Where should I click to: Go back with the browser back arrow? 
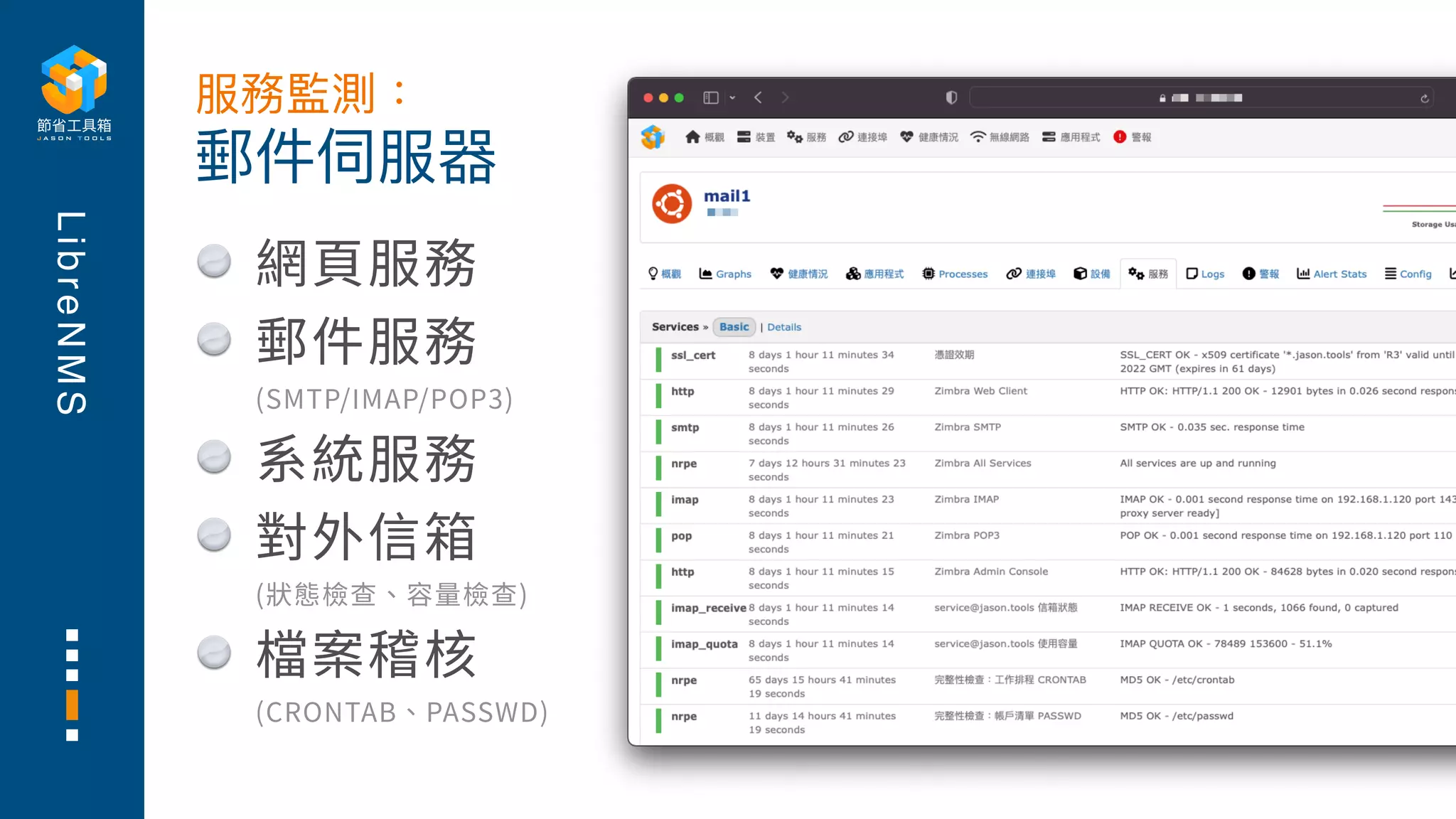[x=758, y=97]
